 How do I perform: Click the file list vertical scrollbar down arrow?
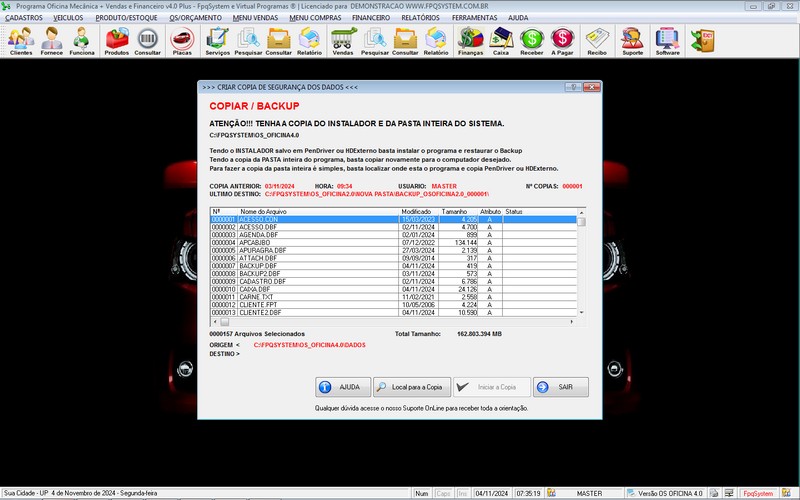582,312
